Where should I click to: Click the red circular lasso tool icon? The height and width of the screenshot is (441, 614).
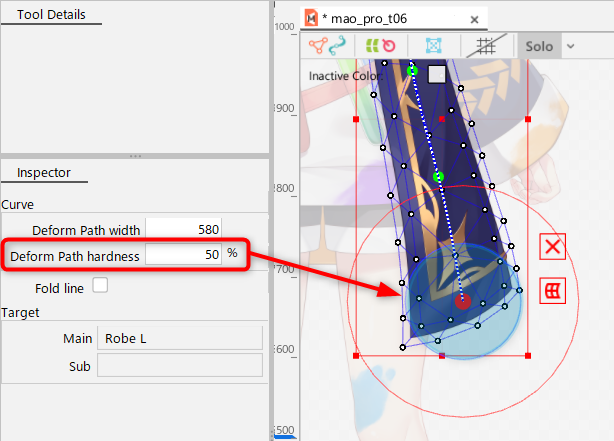coord(389,46)
